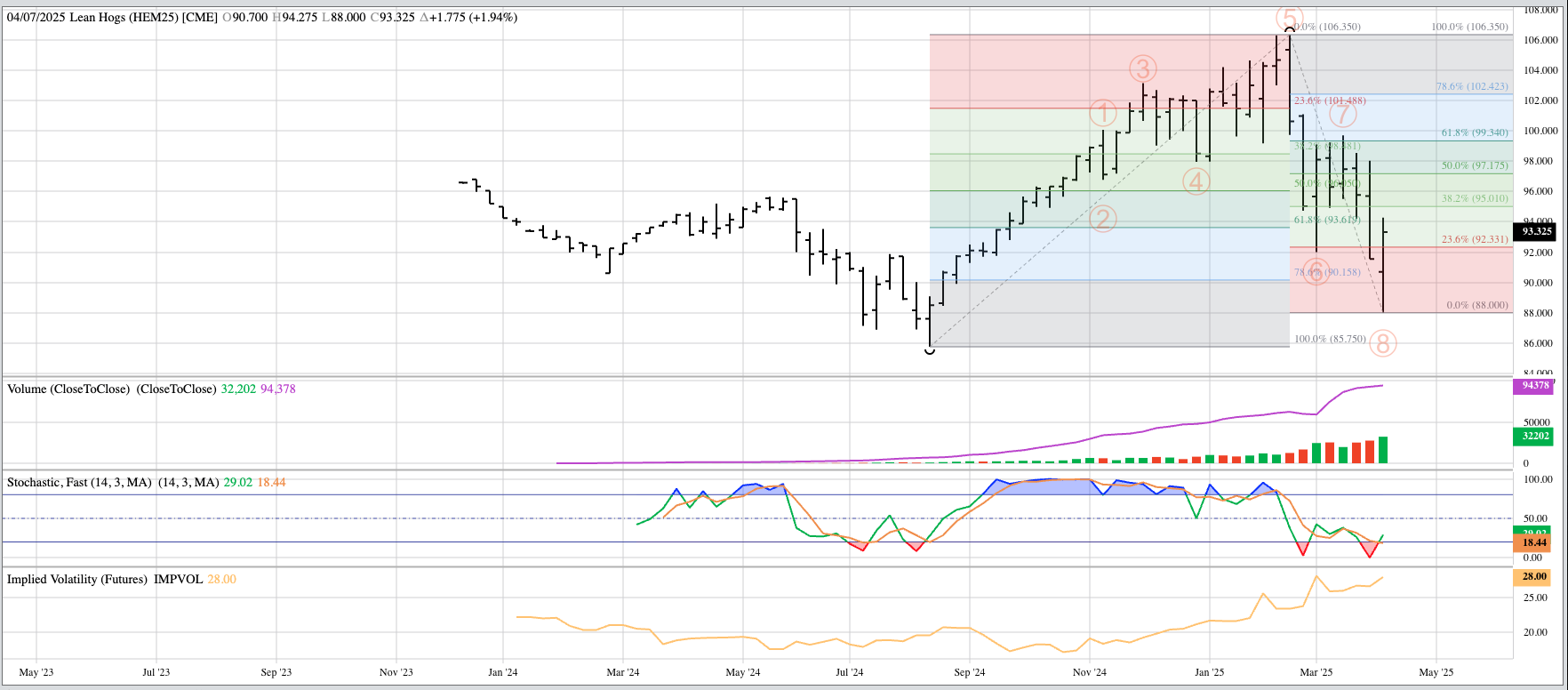Select the 100.0% (85.750) Fibonacci label
This screenshot has height=690, width=1568.
[x=1329, y=339]
